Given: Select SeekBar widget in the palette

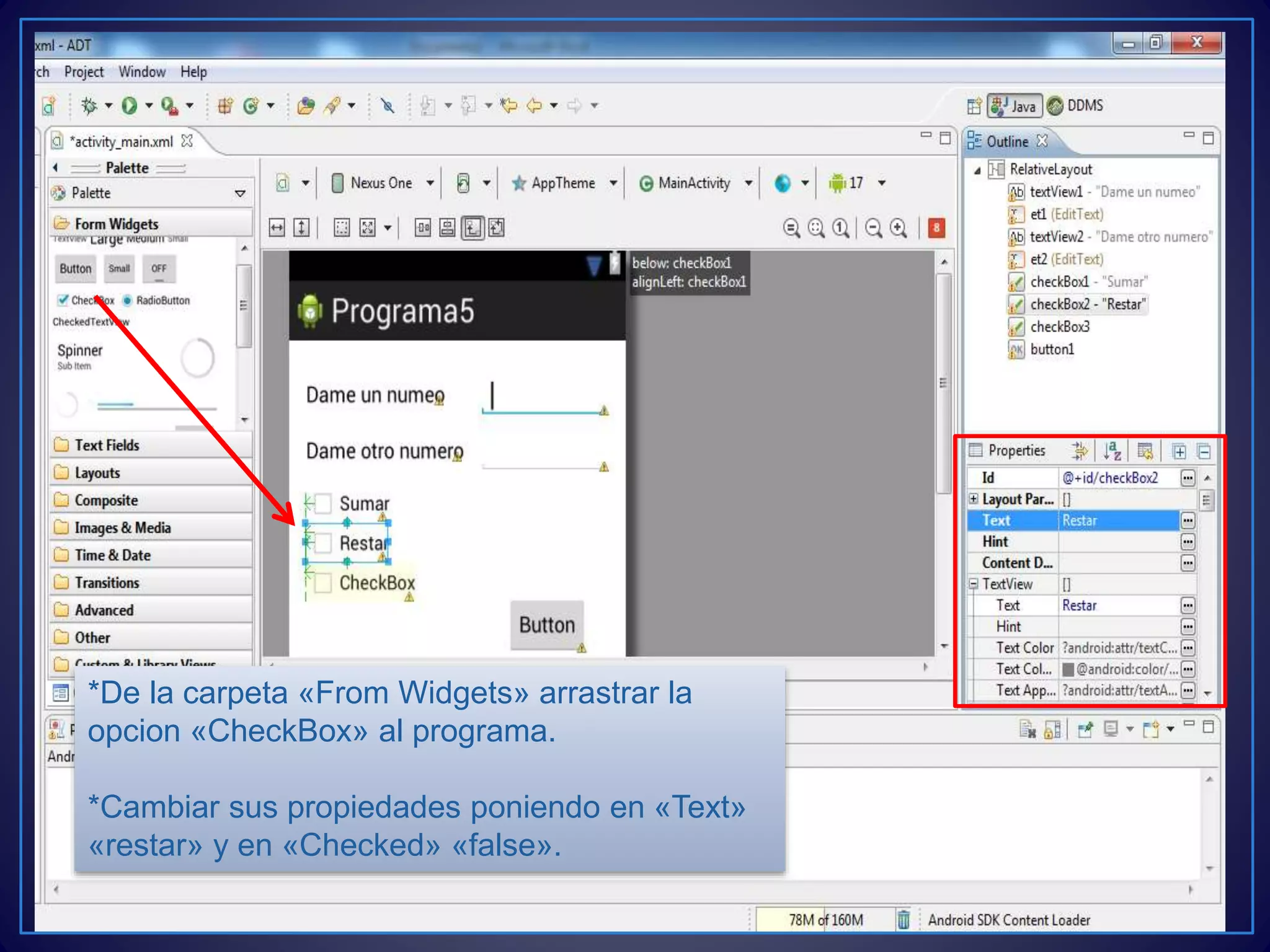Looking at the screenshot, I should click(x=156, y=407).
